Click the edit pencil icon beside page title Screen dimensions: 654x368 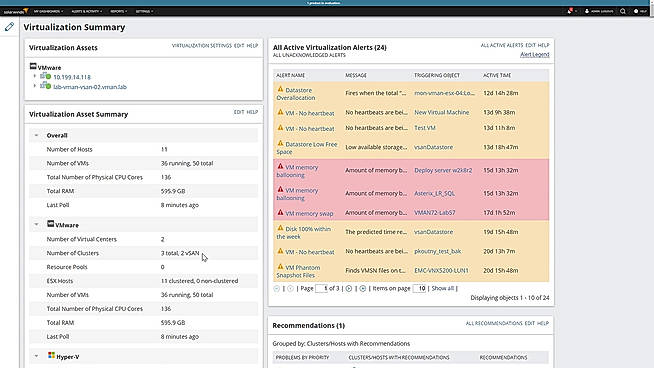tap(10, 27)
